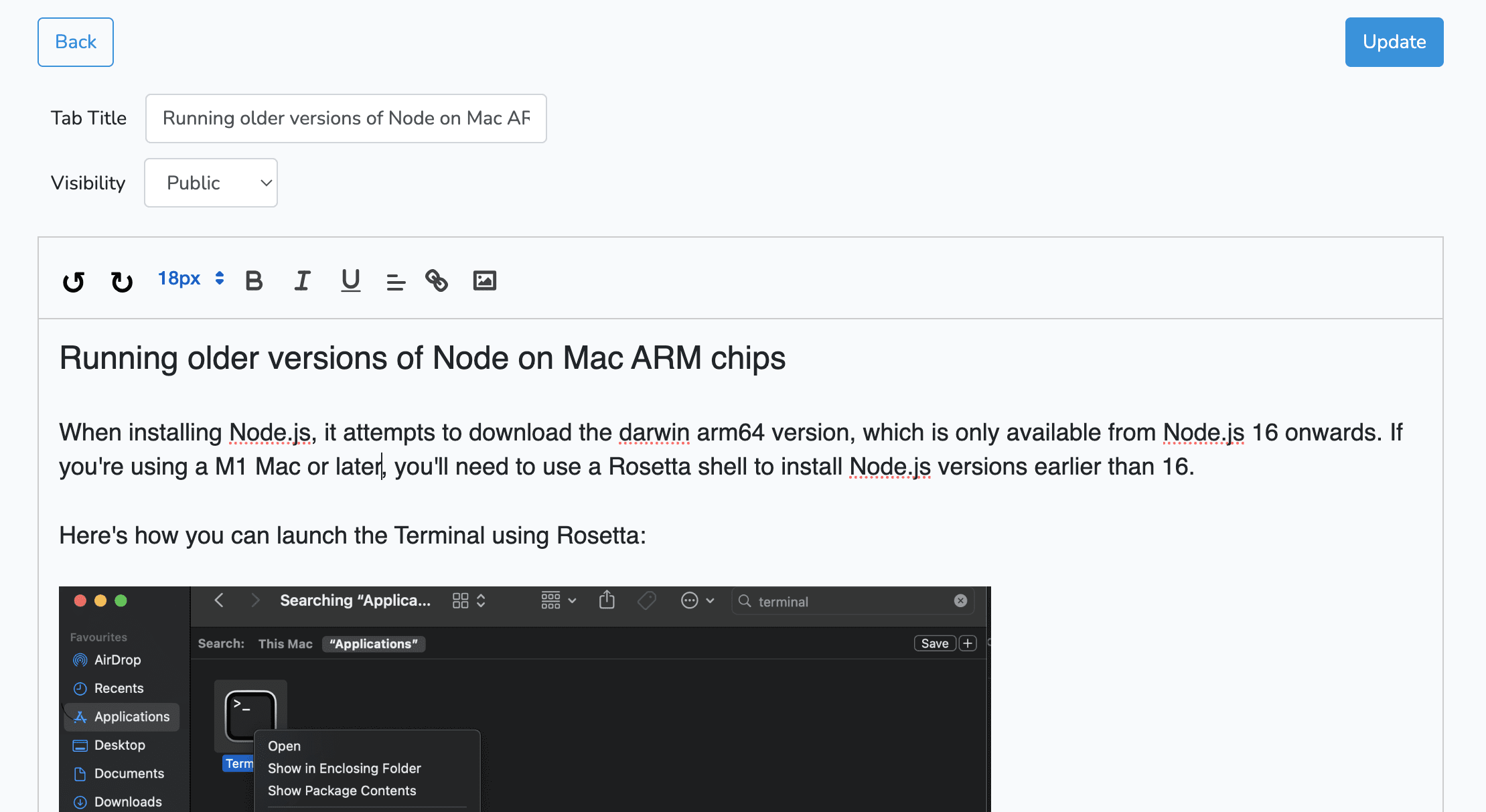1486x812 pixels.
Task: Open the Visibility dropdown set to Public
Action: pyautogui.click(x=210, y=183)
